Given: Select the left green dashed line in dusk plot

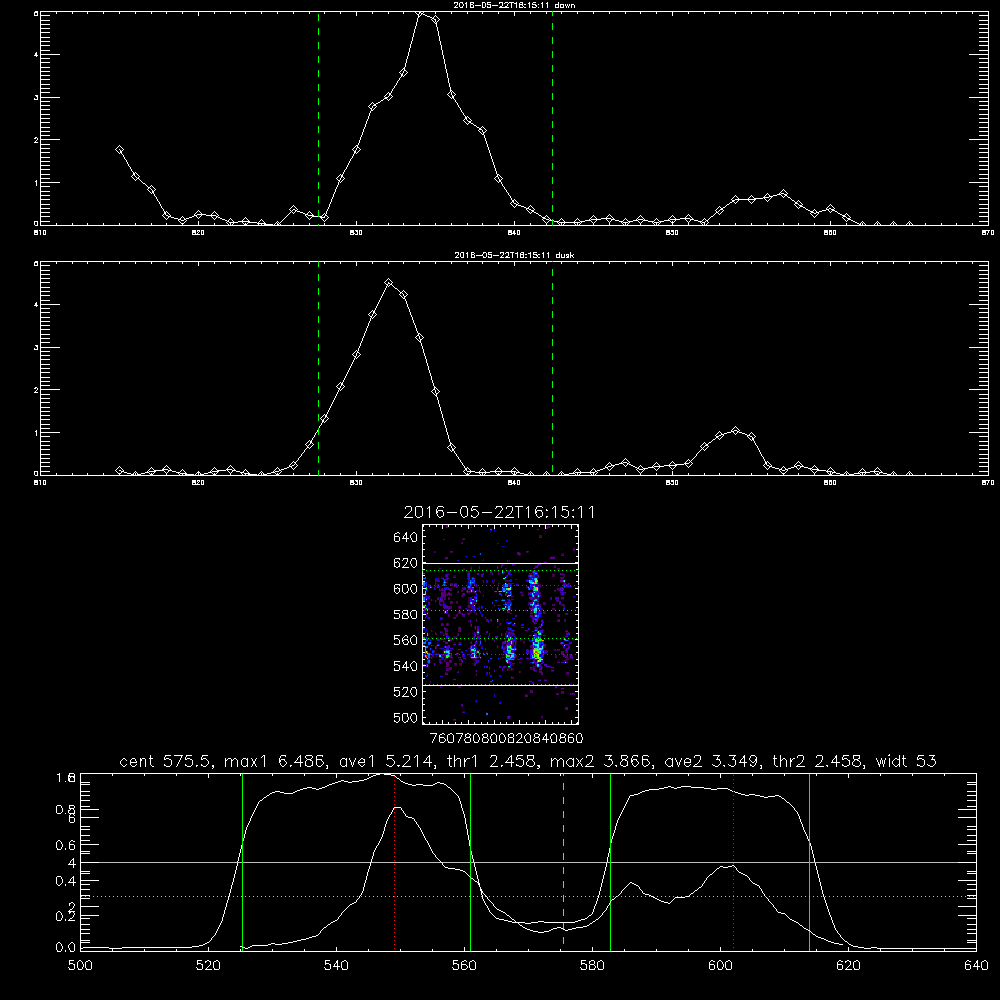Looking at the screenshot, I should [x=318, y=368].
